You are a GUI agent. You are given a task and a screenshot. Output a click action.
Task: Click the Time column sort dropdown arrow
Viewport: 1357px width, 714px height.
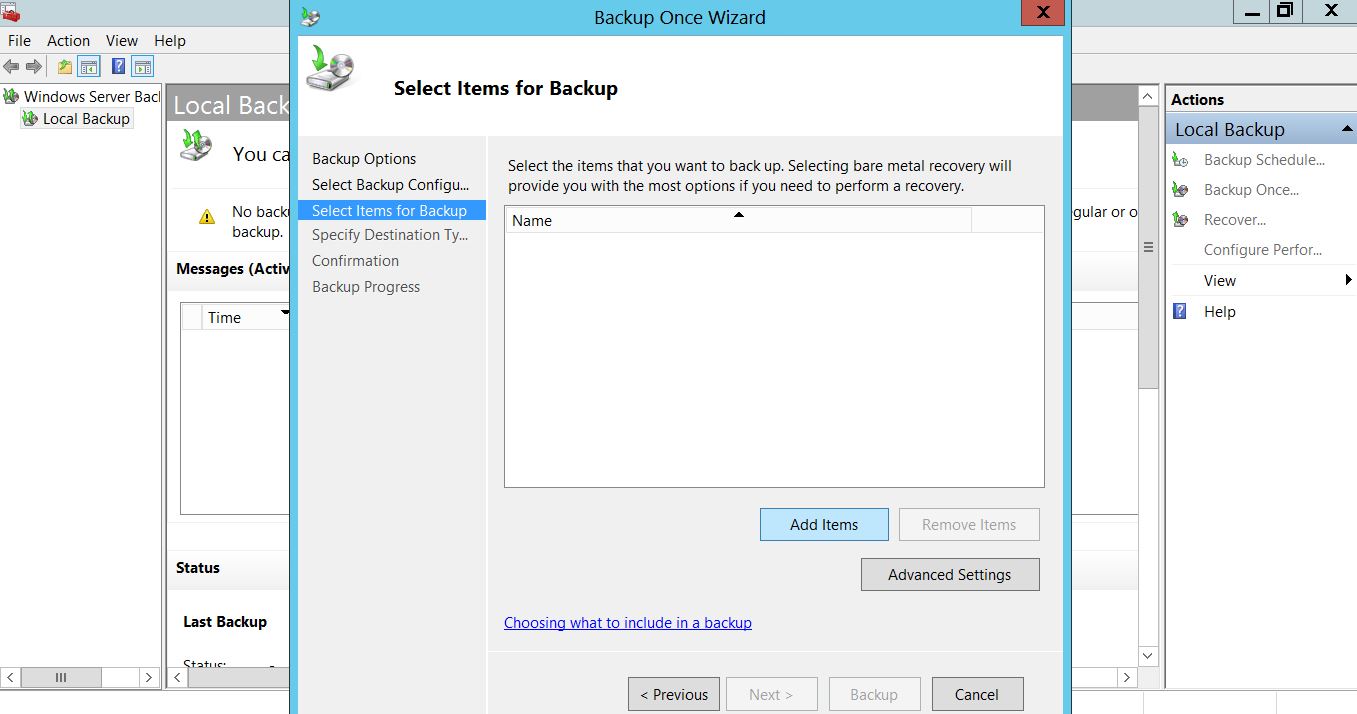(285, 313)
